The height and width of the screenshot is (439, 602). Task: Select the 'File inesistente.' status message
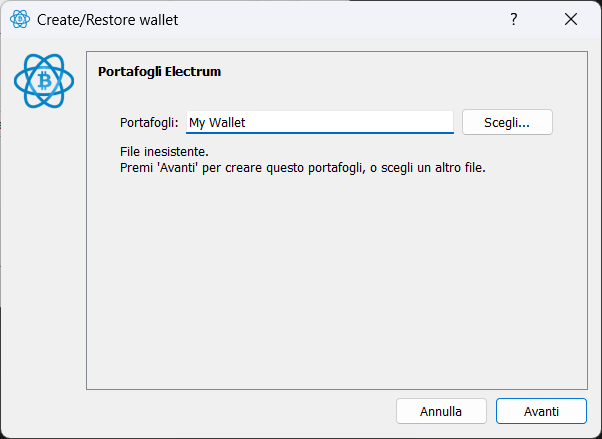point(164,152)
